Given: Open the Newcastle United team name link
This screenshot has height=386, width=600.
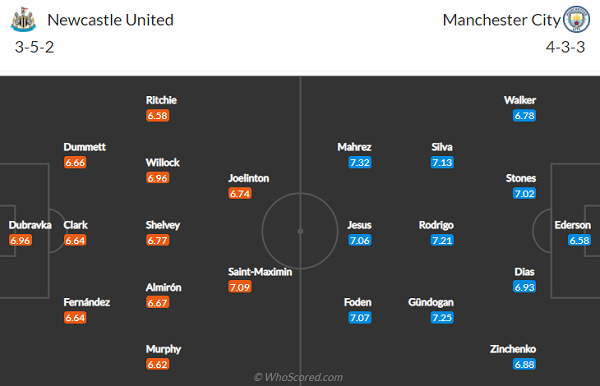Looking at the screenshot, I should point(110,20).
